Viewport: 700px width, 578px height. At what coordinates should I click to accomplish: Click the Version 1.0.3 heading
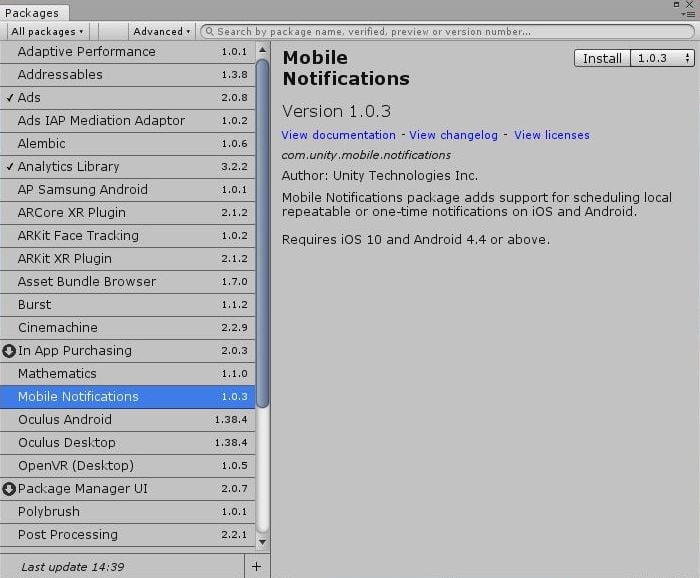(336, 111)
